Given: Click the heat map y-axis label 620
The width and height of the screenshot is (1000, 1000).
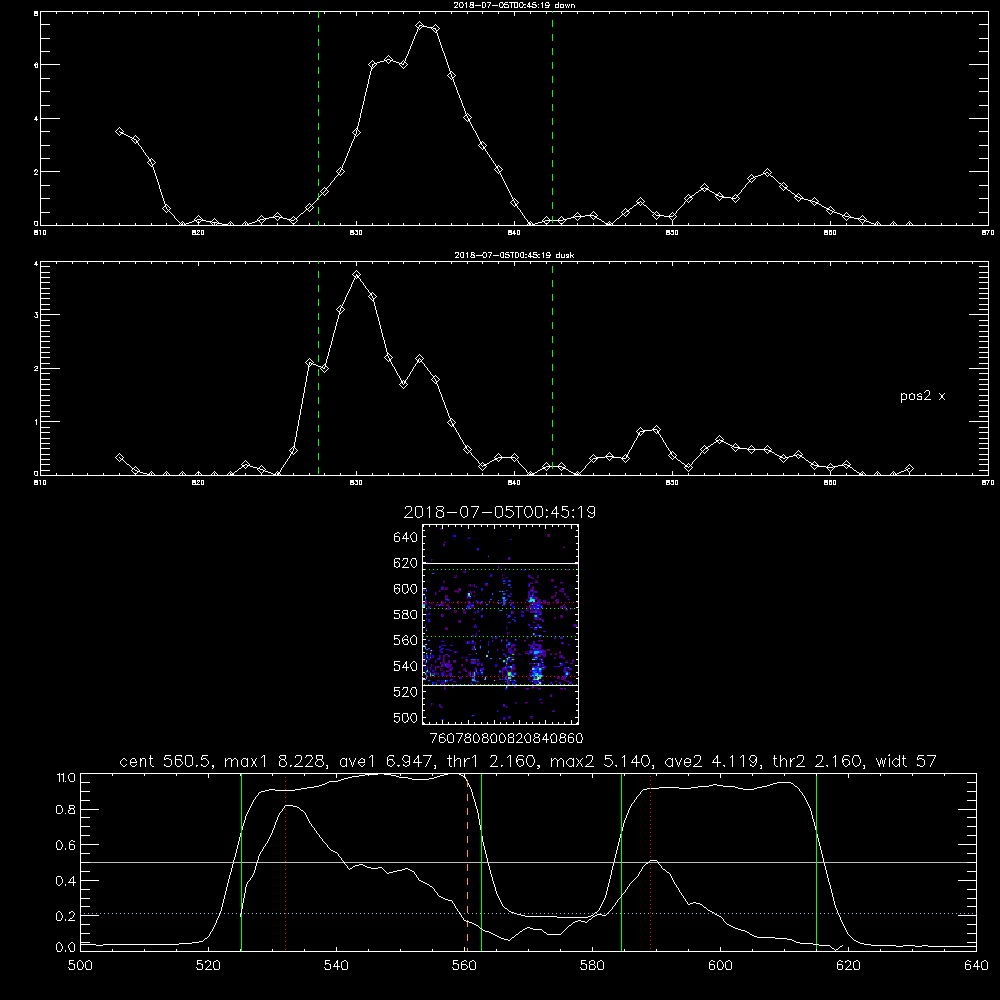Looking at the screenshot, I should pyautogui.click(x=406, y=563).
